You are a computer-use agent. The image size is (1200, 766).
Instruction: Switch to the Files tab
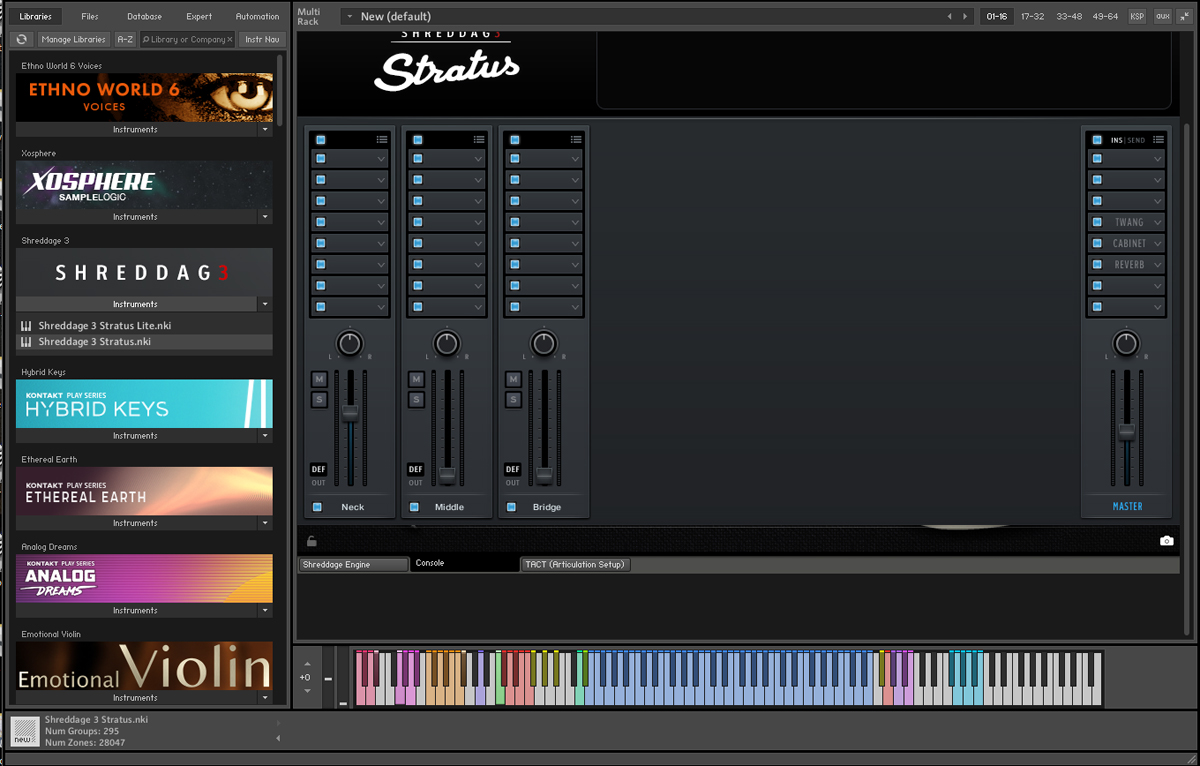(90, 16)
